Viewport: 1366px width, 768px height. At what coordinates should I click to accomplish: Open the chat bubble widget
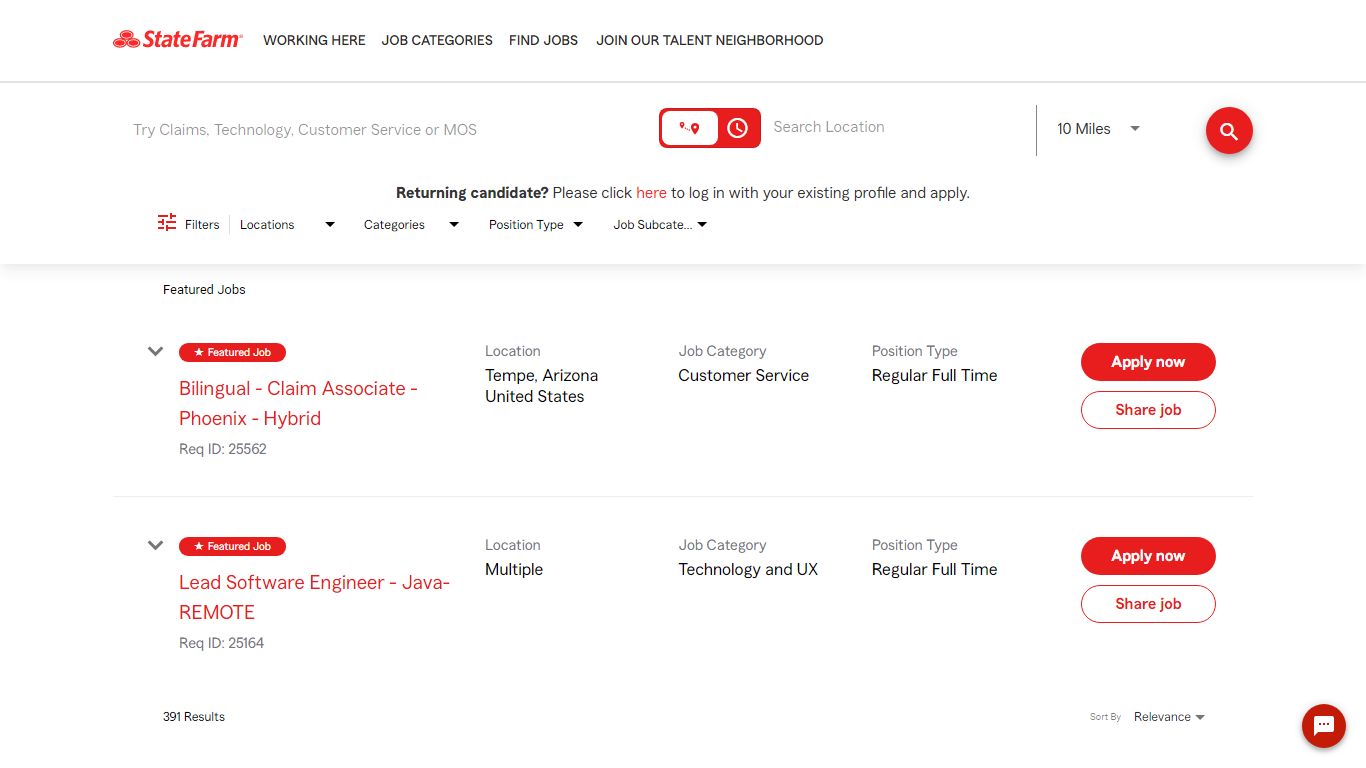click(x=1324, y=726)
